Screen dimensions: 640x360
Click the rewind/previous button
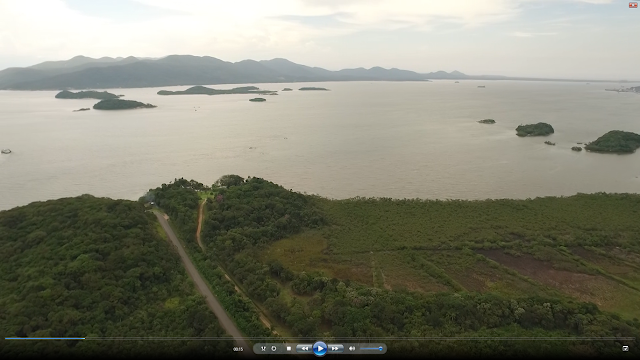coord(304,349)
